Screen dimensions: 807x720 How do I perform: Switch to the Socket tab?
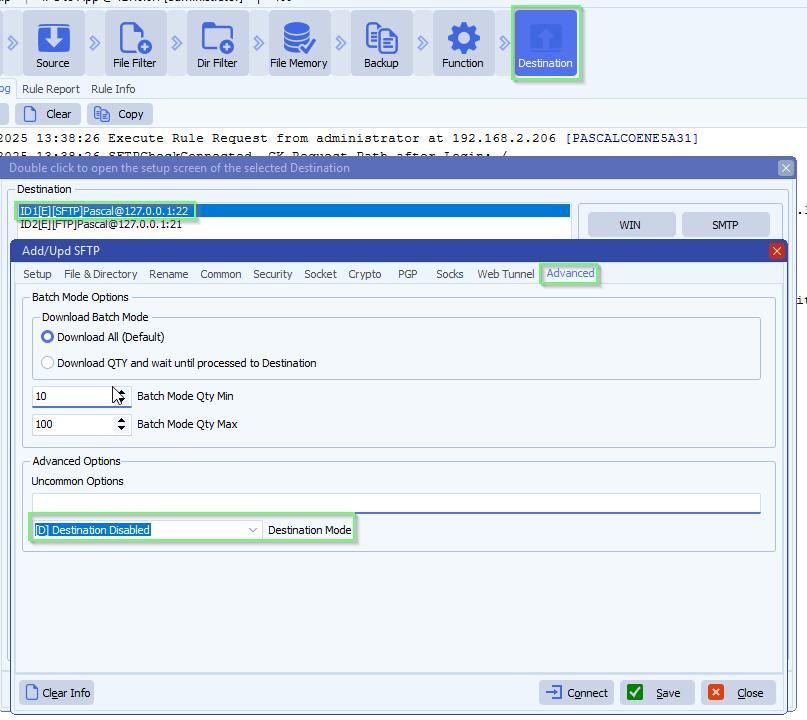[x=320, y=274]
